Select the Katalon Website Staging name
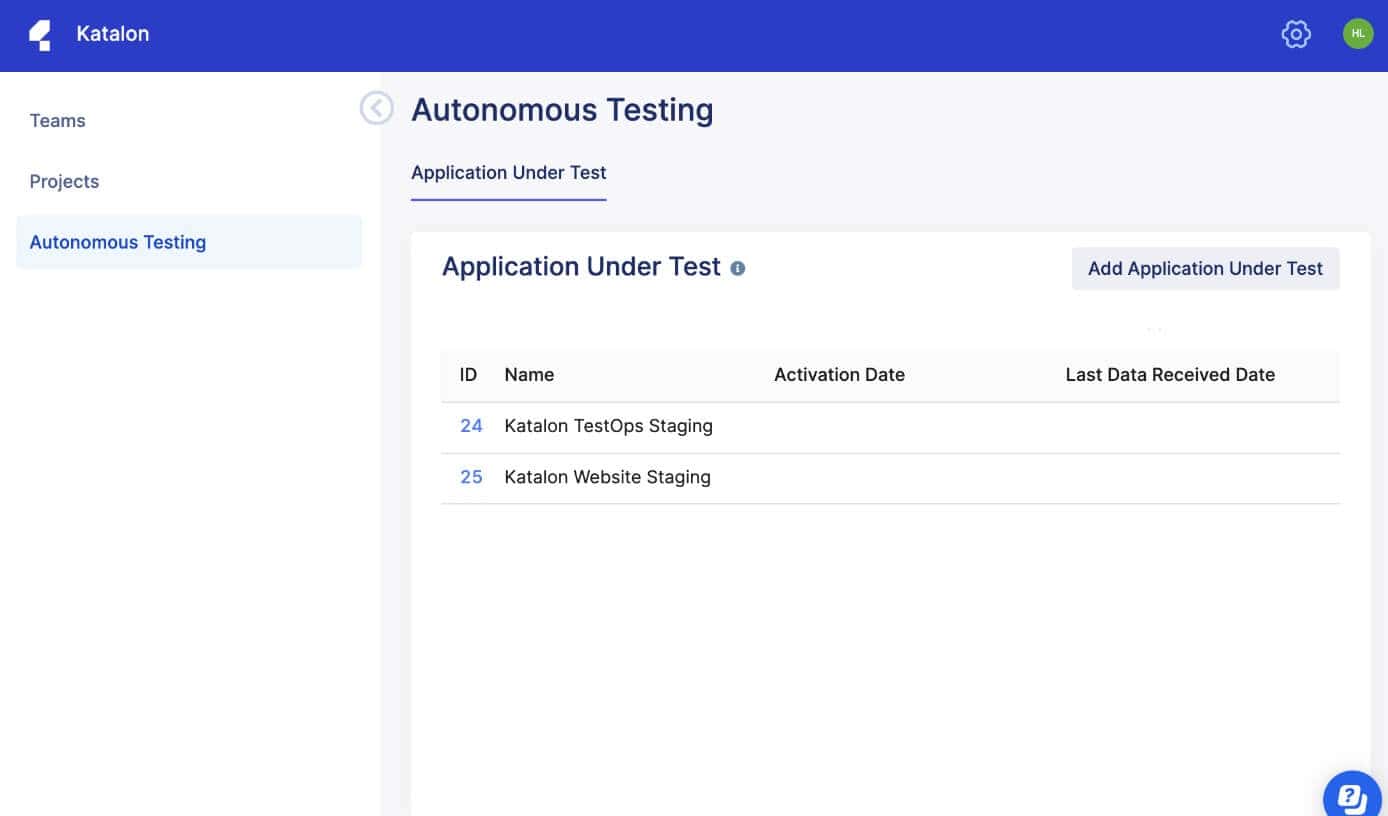 click(x=607, y=477)
